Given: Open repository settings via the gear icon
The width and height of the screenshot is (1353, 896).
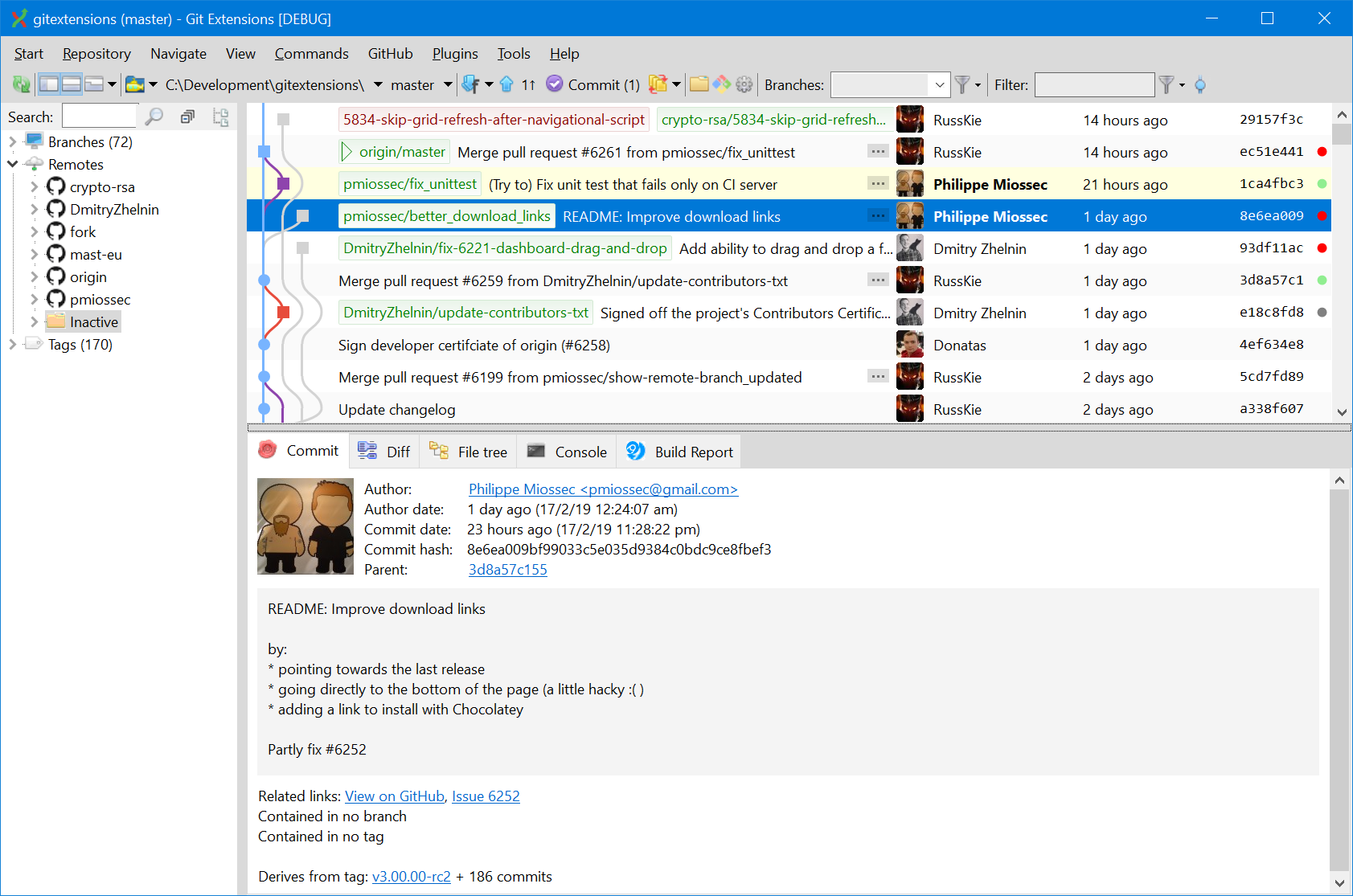Looking at the screenshot, I should coord(744,84).
